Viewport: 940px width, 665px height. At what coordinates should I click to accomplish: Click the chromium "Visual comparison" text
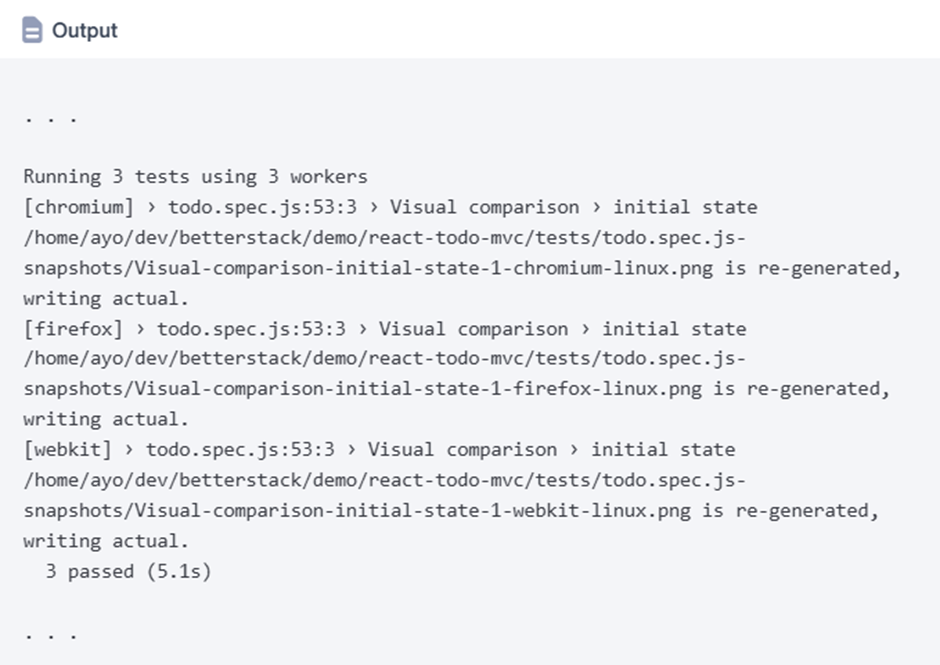click(x=484, y=207)
